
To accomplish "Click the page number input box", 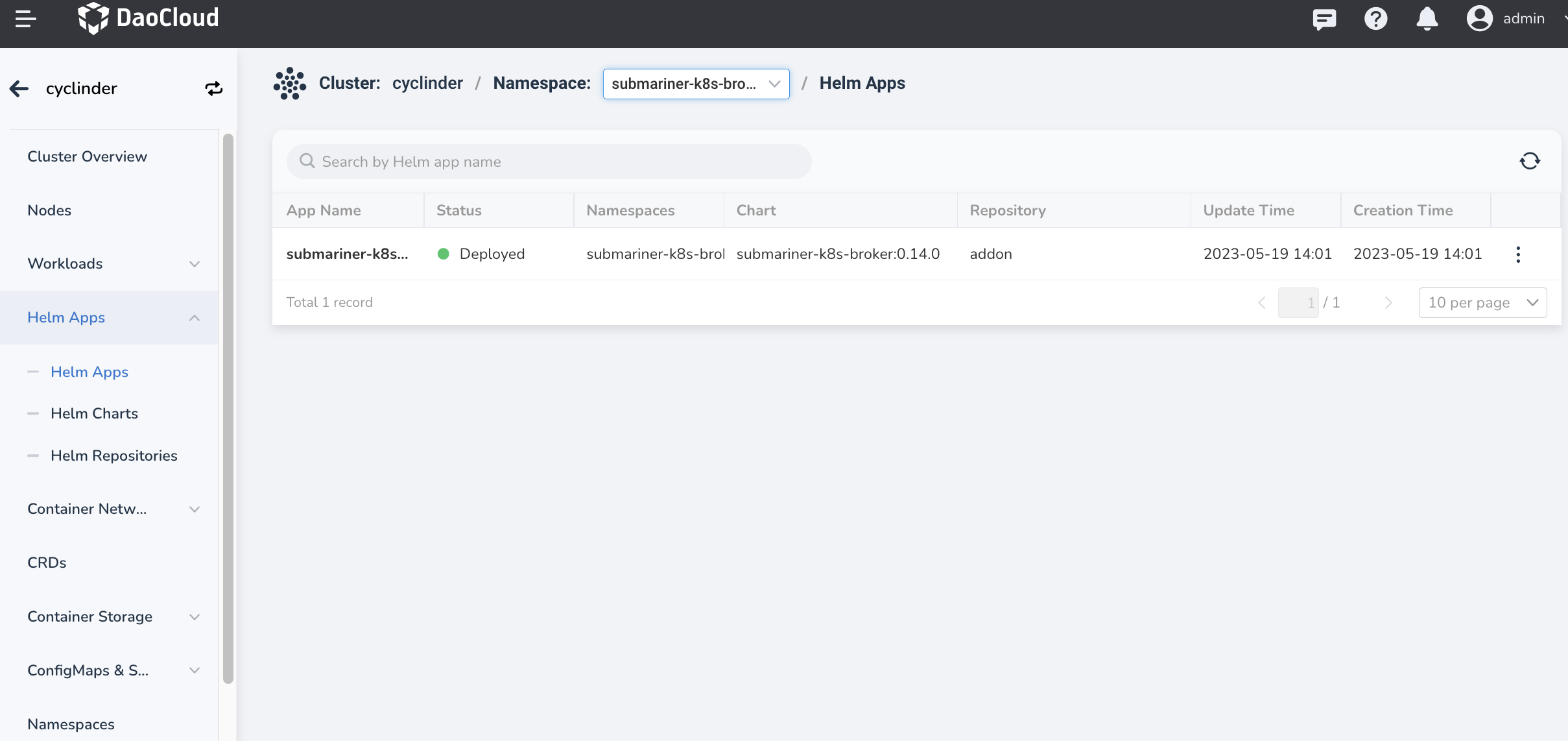I will click(1298, 302).
